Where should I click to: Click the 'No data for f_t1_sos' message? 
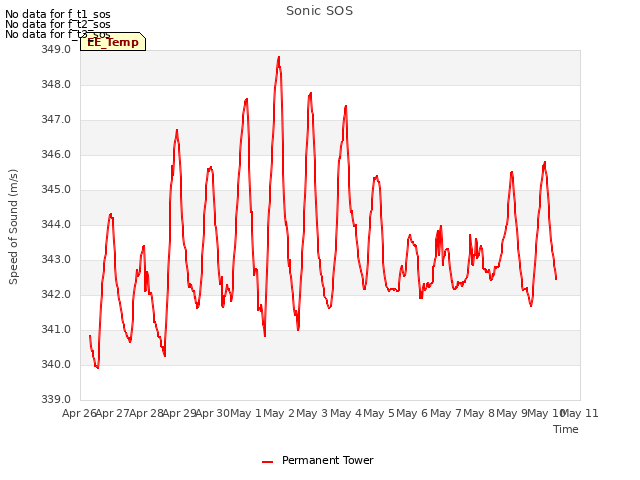point(58,14)
